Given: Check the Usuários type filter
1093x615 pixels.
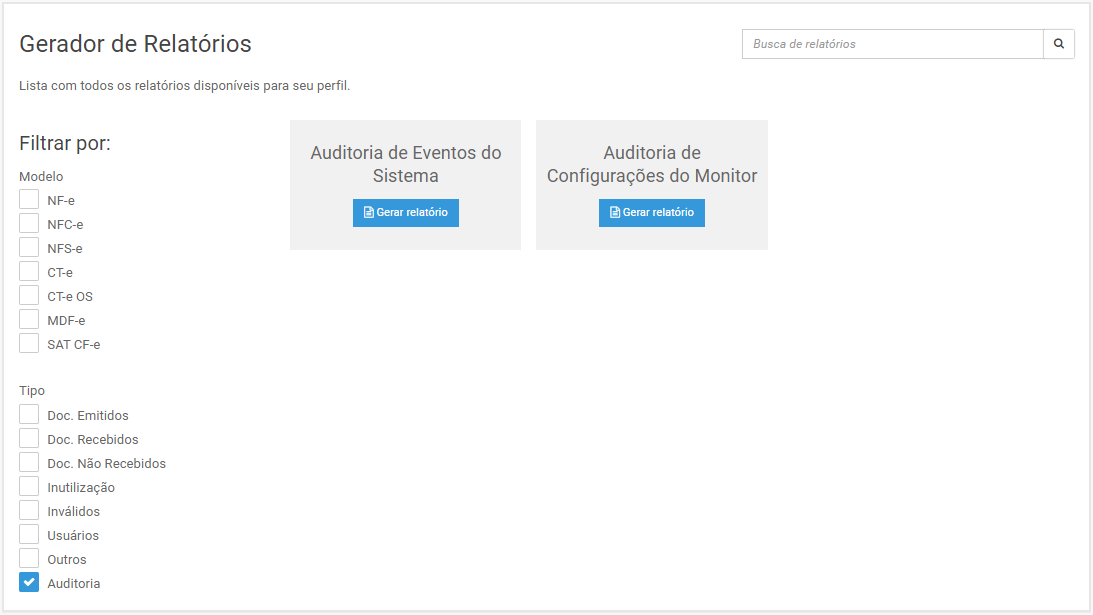Looking at the screenshot, I should click(x=29, y=535).
